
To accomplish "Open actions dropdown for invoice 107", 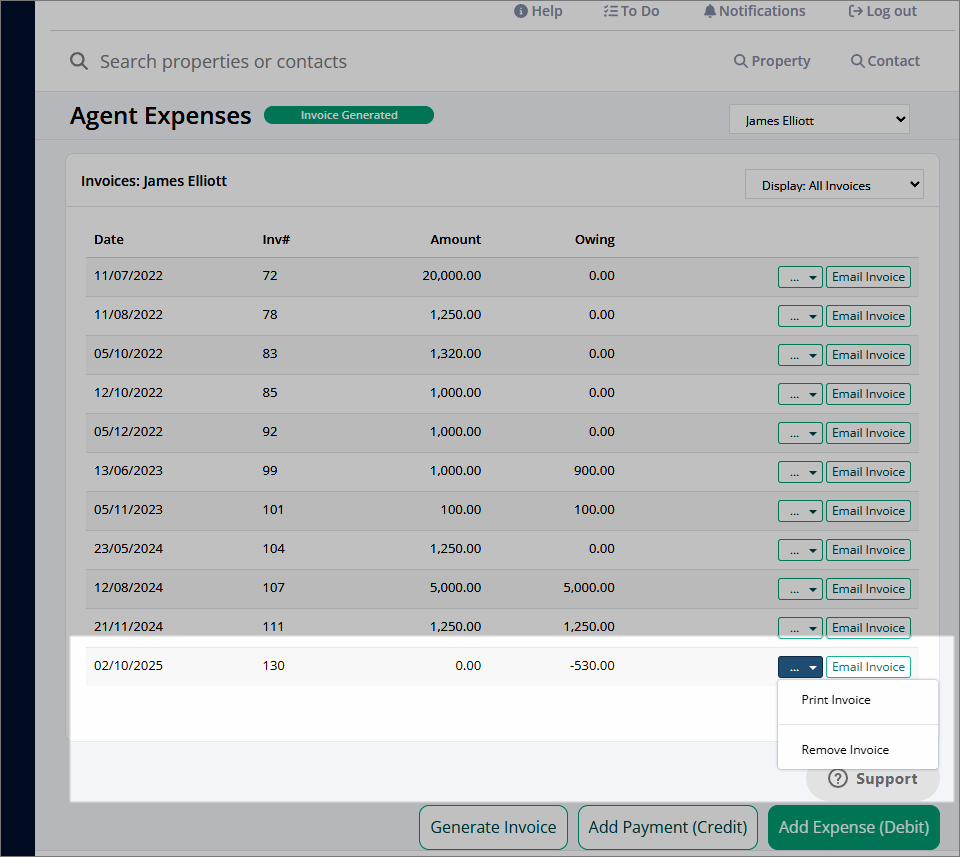I will 800,589.
